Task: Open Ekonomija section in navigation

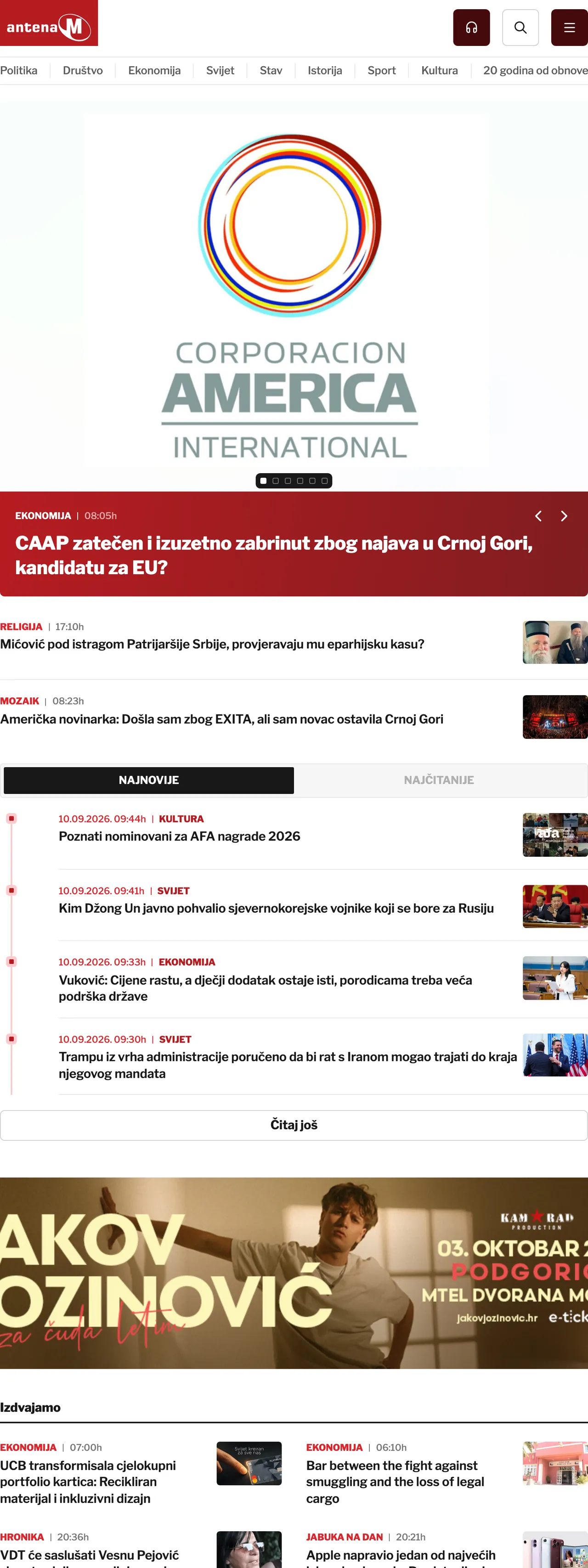Action: tap(155, 71)
